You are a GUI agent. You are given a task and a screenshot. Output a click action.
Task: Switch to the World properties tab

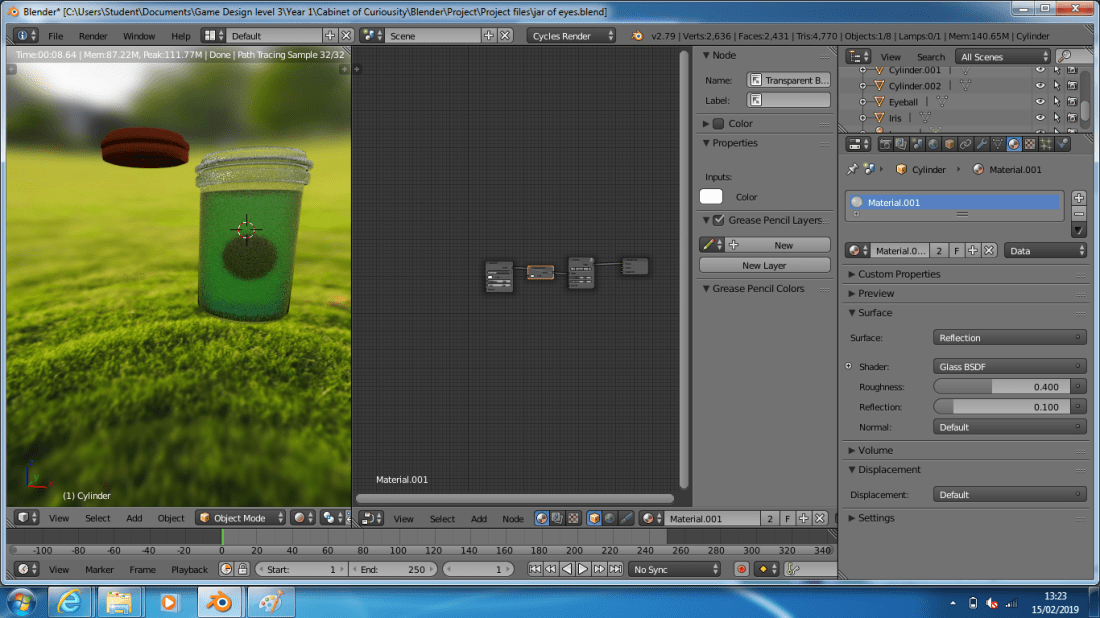click(x=933, y=144)
